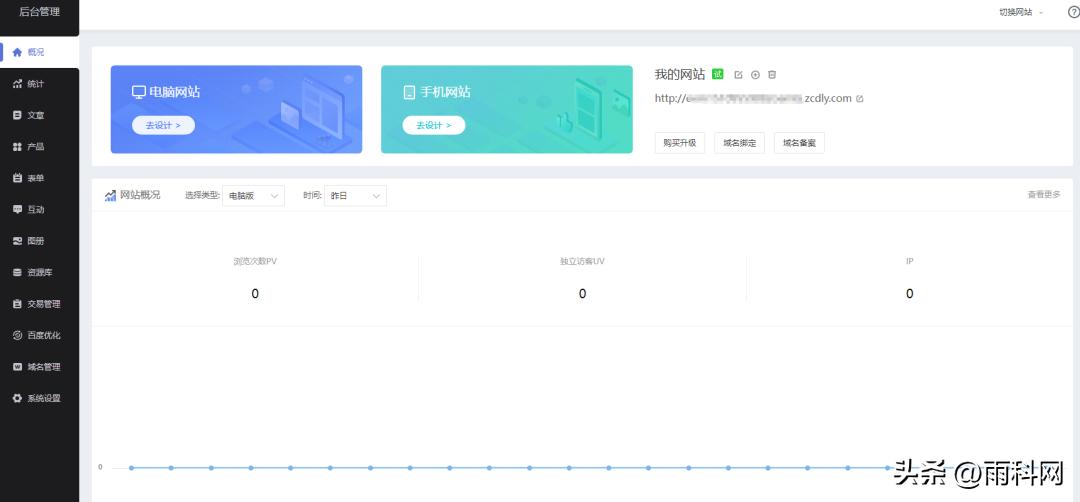This screenshot has width=1080, height=502.
Task: Click the 域名绑定 button
Action: (740, 143)
